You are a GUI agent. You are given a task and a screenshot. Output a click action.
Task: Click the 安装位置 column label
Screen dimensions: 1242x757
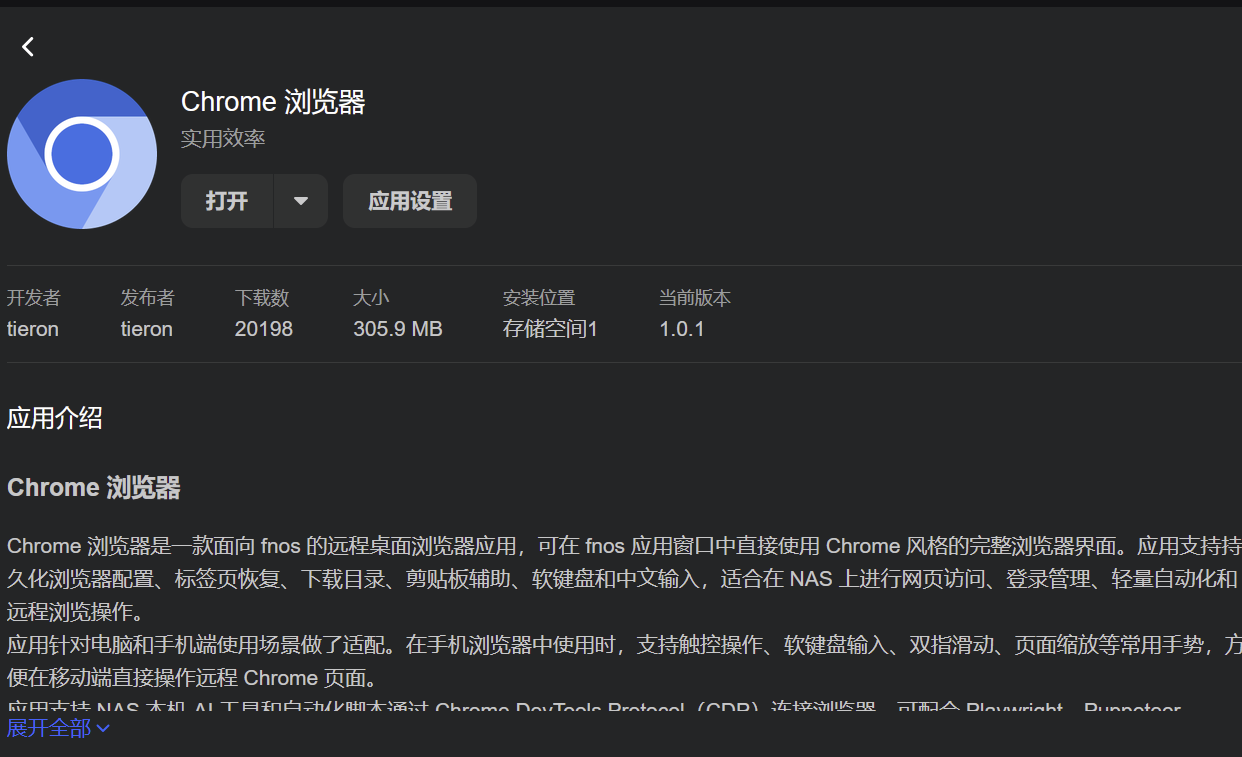[x=539, y=298]
